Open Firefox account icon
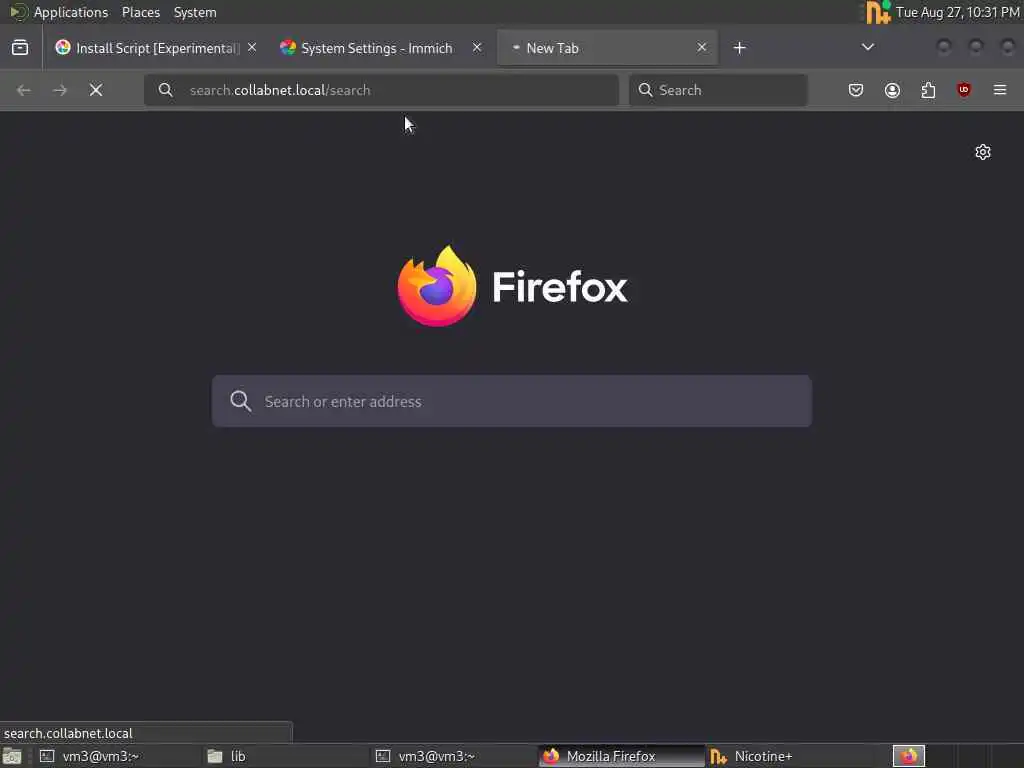Image resolution: width=1024 pixels, height=768 pixels. [x=892, y=90]
